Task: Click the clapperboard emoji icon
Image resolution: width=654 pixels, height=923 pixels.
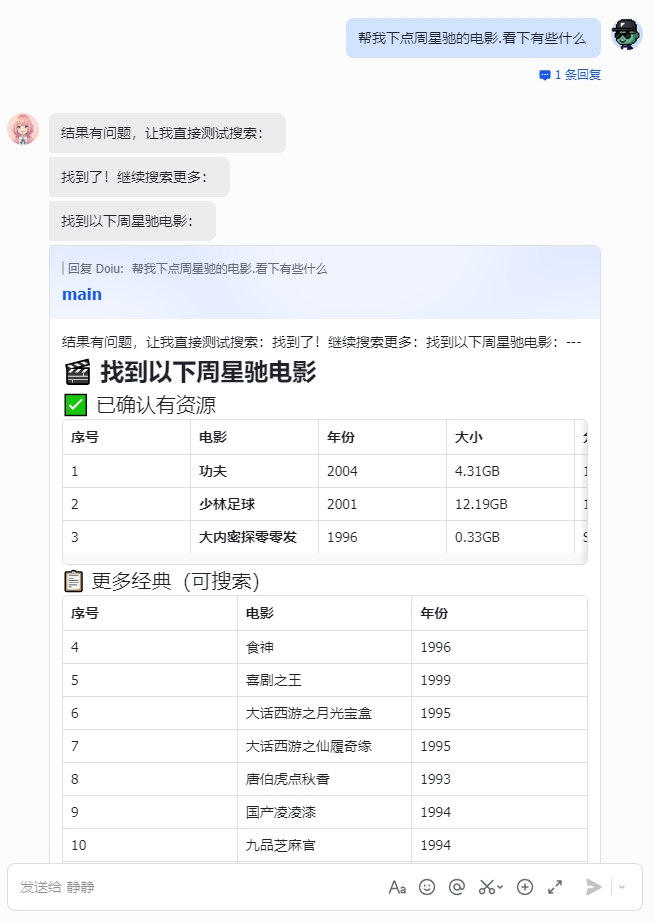Action: point(77,372)
